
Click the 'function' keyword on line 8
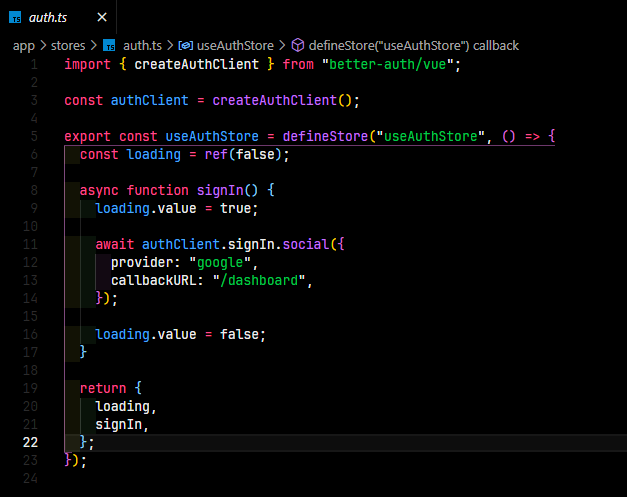point(158,190)
